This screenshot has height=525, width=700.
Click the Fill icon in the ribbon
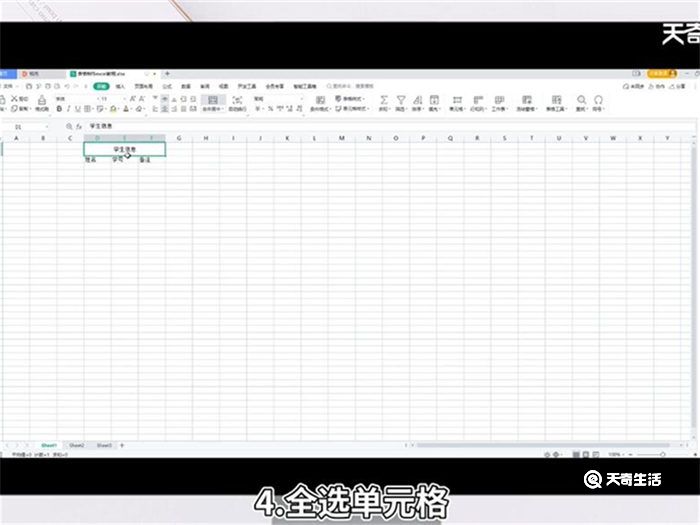point(434,100)
